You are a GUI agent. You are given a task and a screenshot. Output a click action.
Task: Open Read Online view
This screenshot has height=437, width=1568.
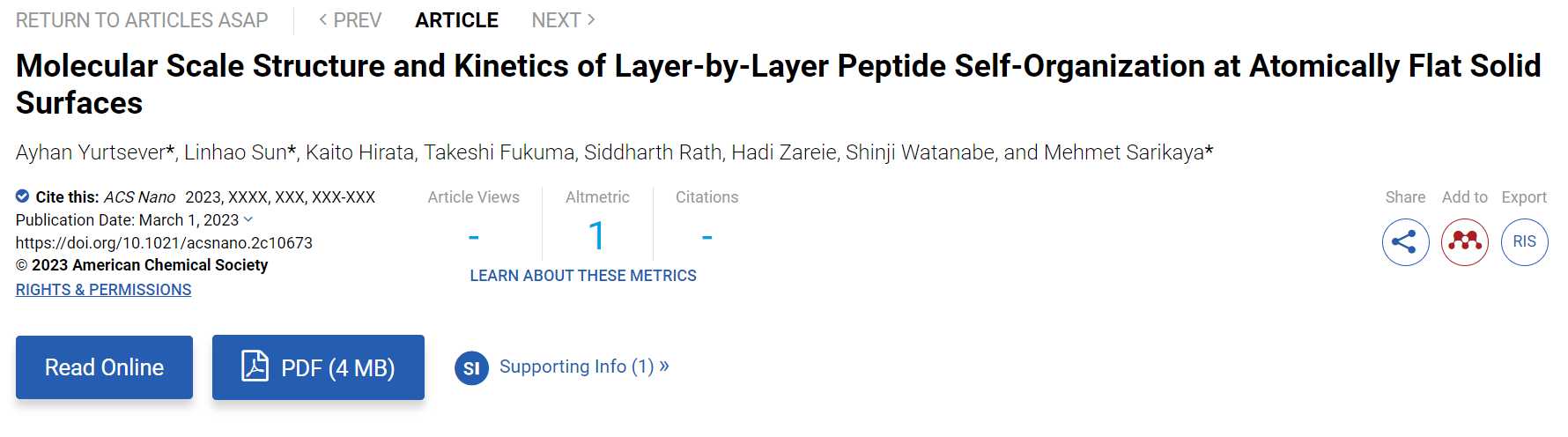pyautogui.click(x=104, y=367)
